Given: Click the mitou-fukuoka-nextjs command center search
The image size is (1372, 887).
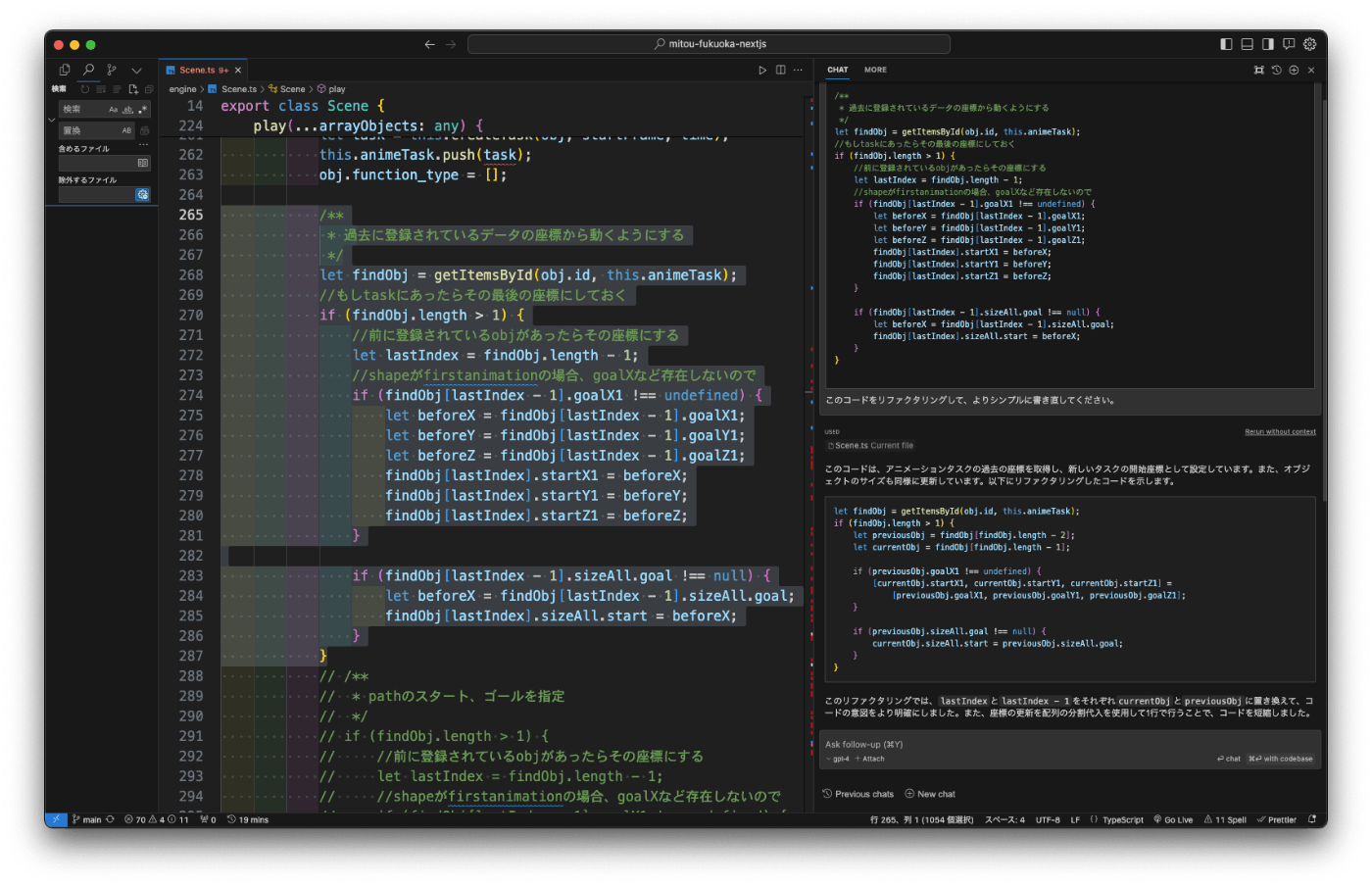Looking at the screenshot, I should [x=709, y=44].
